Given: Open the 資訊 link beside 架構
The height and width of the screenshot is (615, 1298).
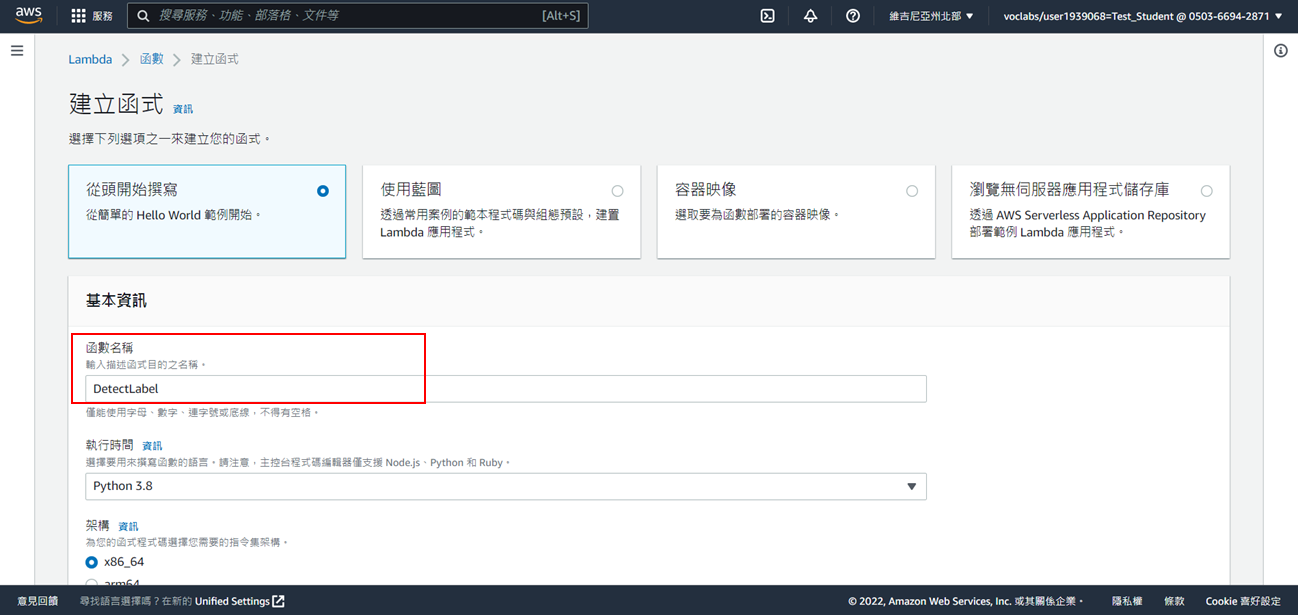Looking at the screenshot, I should (x=128, y=526).
